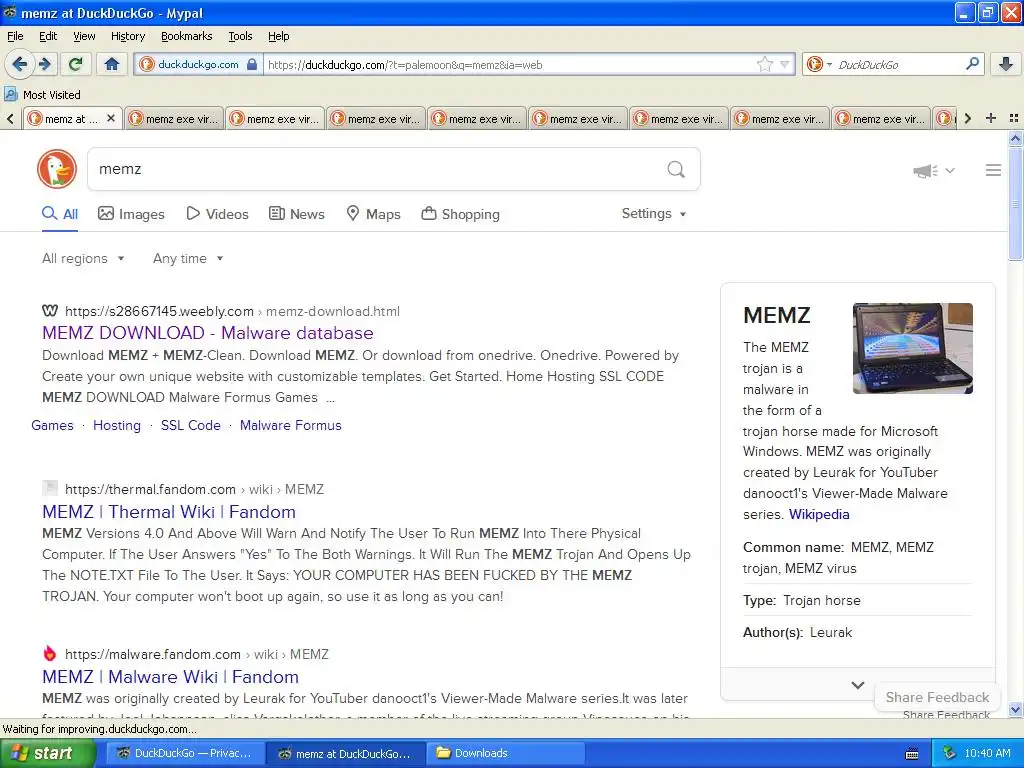Open the hamburger side menu
Screen dimensions: 1024x768
(993, 170)
